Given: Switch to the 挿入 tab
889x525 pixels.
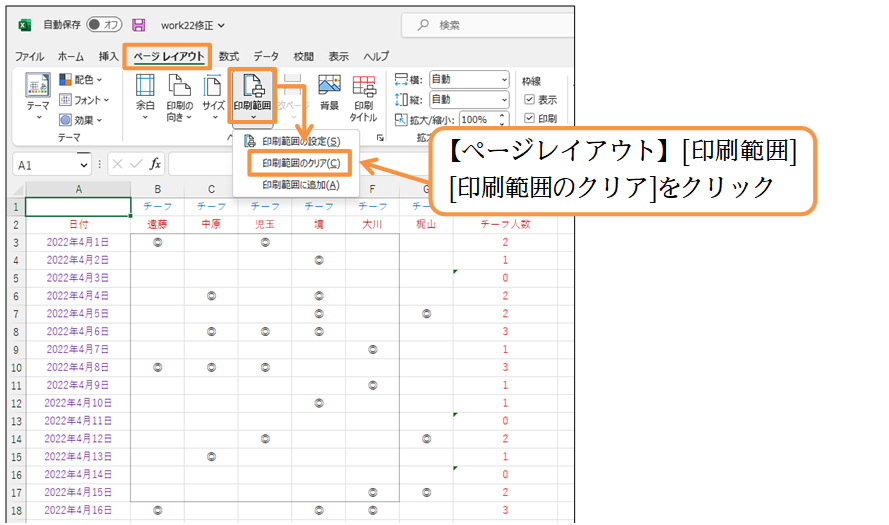Looking at the screenshot, I should [x=108, y=56].
